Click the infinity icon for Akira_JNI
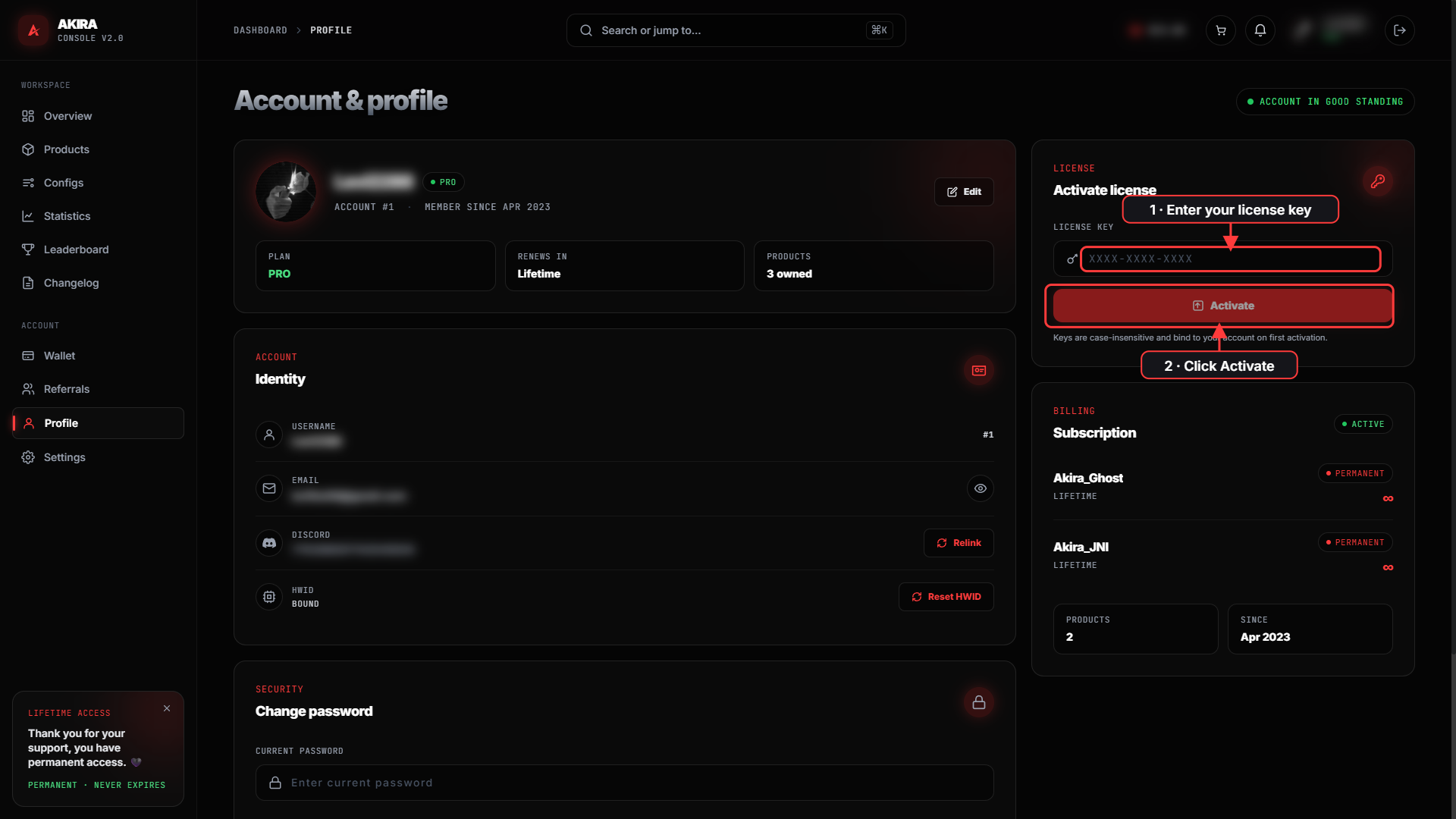The width and height of the screenshot is (1456, 819). (x=1388, y=567)
